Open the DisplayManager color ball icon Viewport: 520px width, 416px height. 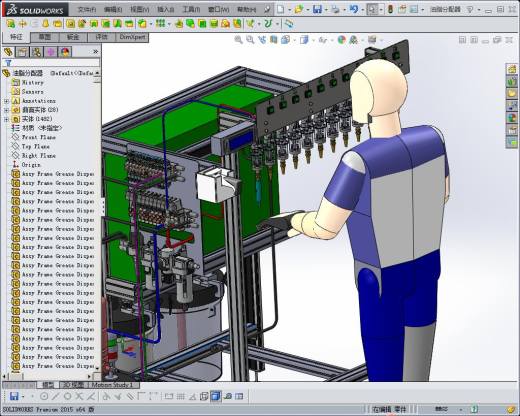pos(65,52)
